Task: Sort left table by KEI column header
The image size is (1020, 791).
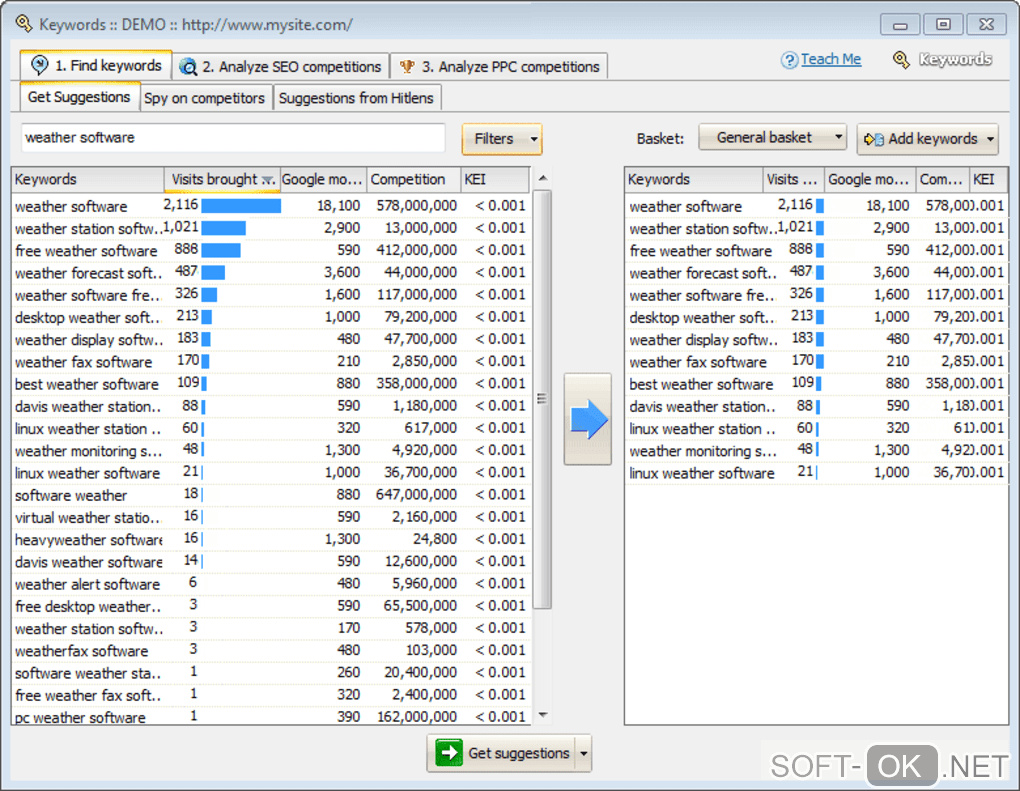Action: click(x=494, y=180)
